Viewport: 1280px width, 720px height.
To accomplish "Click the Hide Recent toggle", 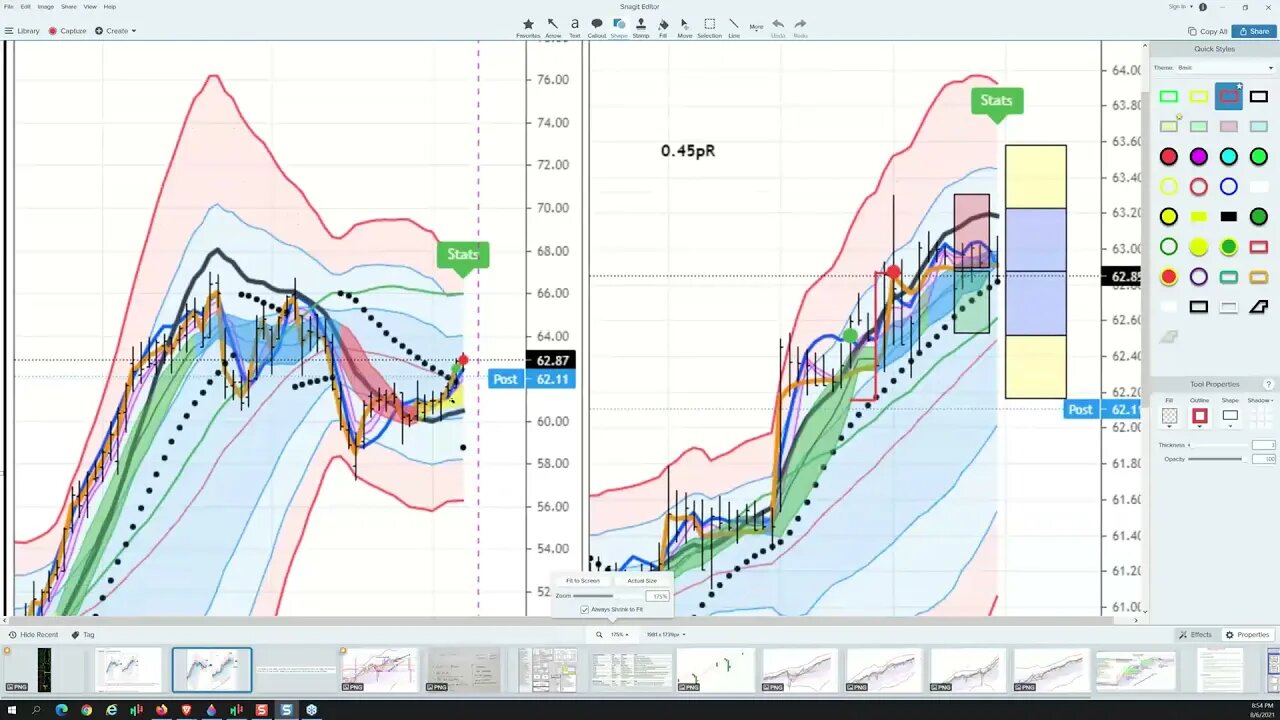I will [33, 634].
